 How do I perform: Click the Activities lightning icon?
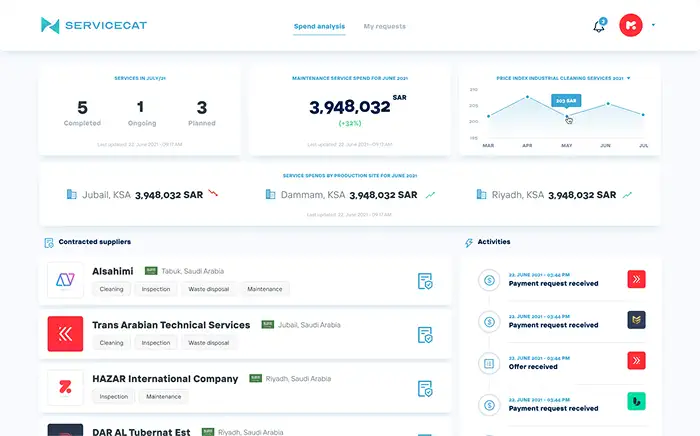[x=469, y=243]
